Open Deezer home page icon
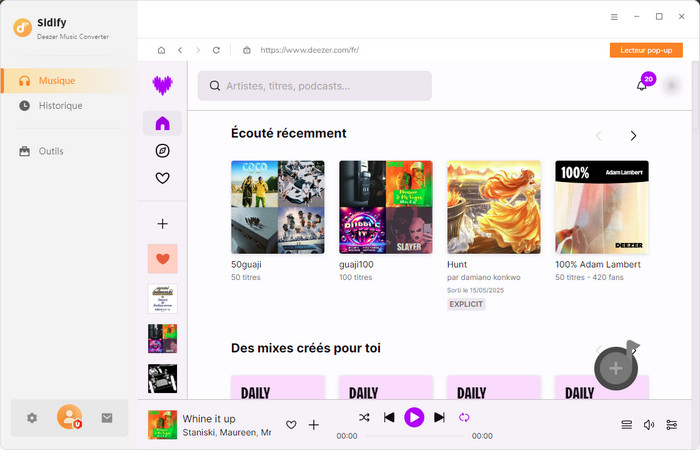 (162, 123)
